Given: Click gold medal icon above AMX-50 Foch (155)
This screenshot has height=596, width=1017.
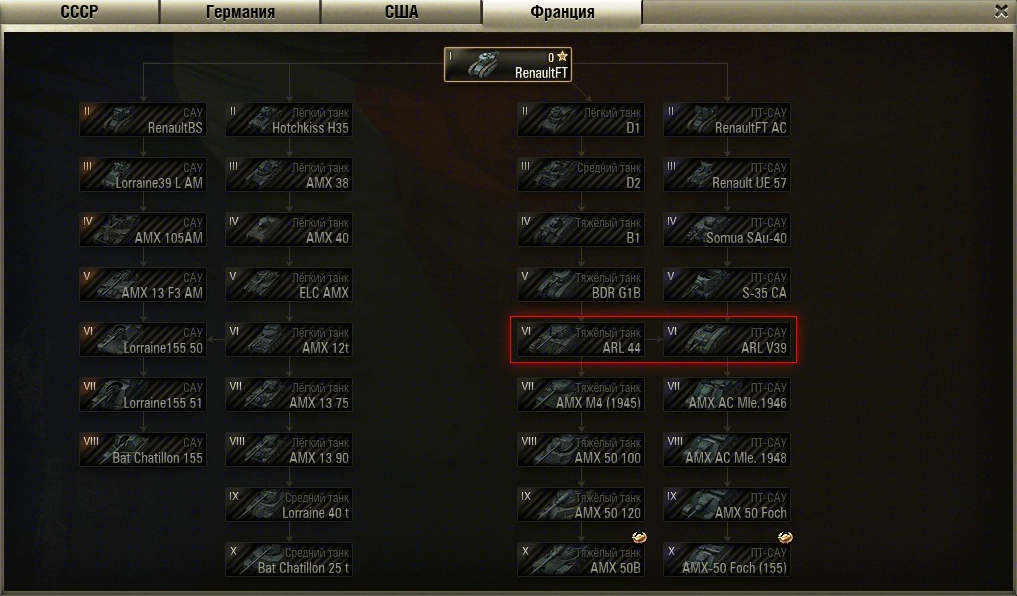Looking at the screenshot, I should [x=785, y=537].
